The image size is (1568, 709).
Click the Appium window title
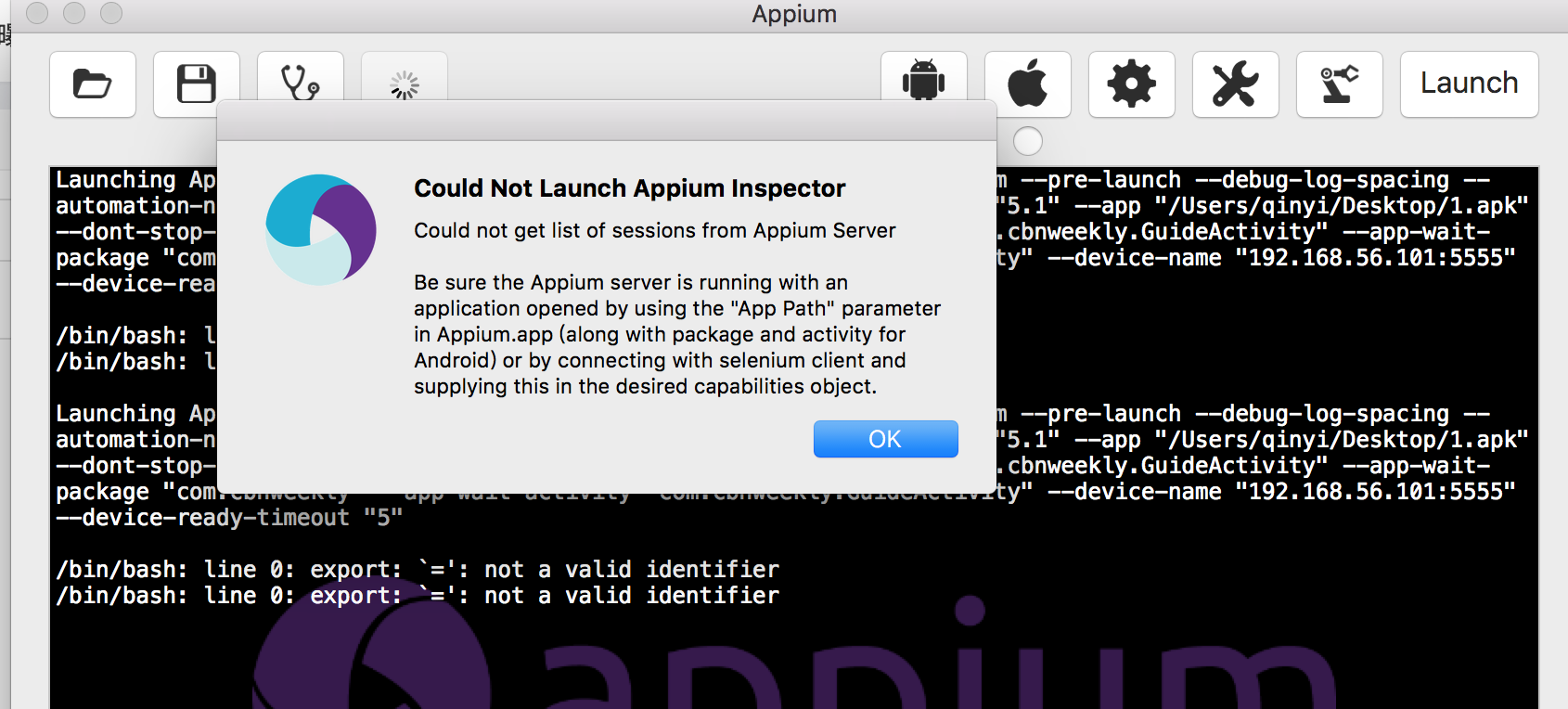(794, 14)
